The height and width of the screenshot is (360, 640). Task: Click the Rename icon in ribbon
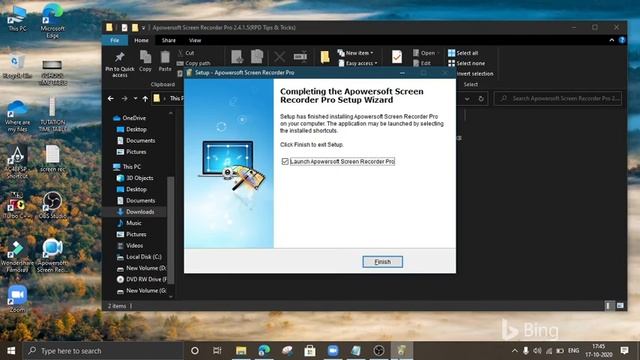point(300,57)
